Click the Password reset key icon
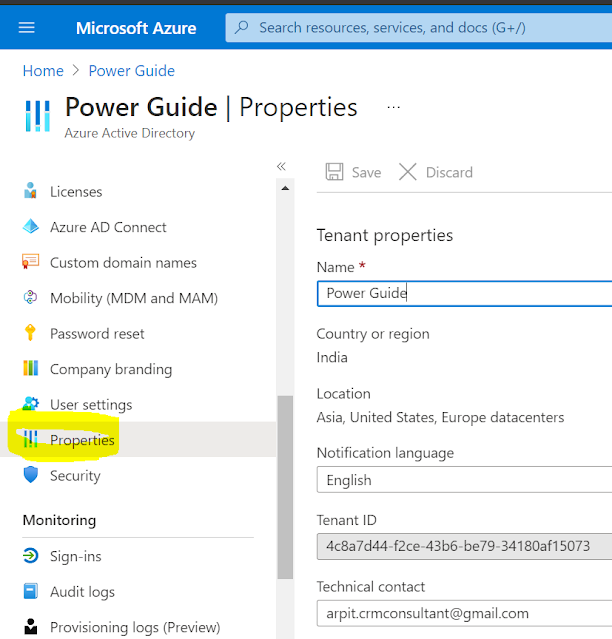 coord(31,333)
